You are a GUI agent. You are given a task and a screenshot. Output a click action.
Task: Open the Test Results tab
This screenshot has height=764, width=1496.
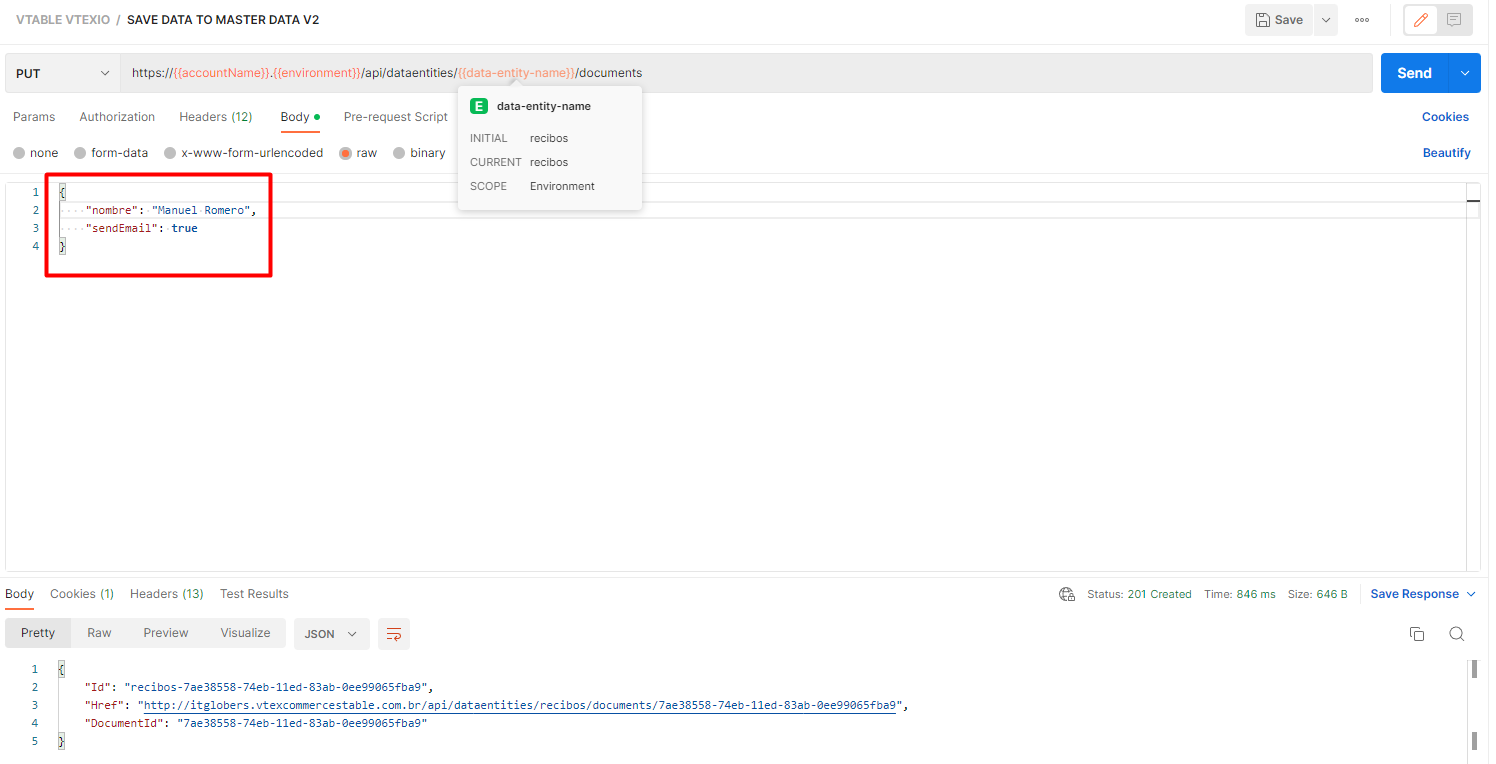(x=254, y=594)
